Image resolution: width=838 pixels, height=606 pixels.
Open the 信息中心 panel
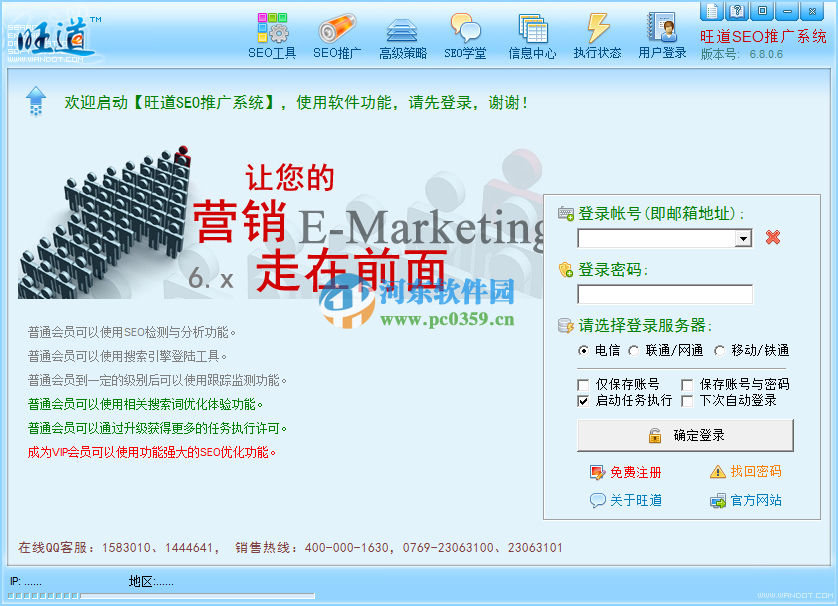click(x=533, y=33)
